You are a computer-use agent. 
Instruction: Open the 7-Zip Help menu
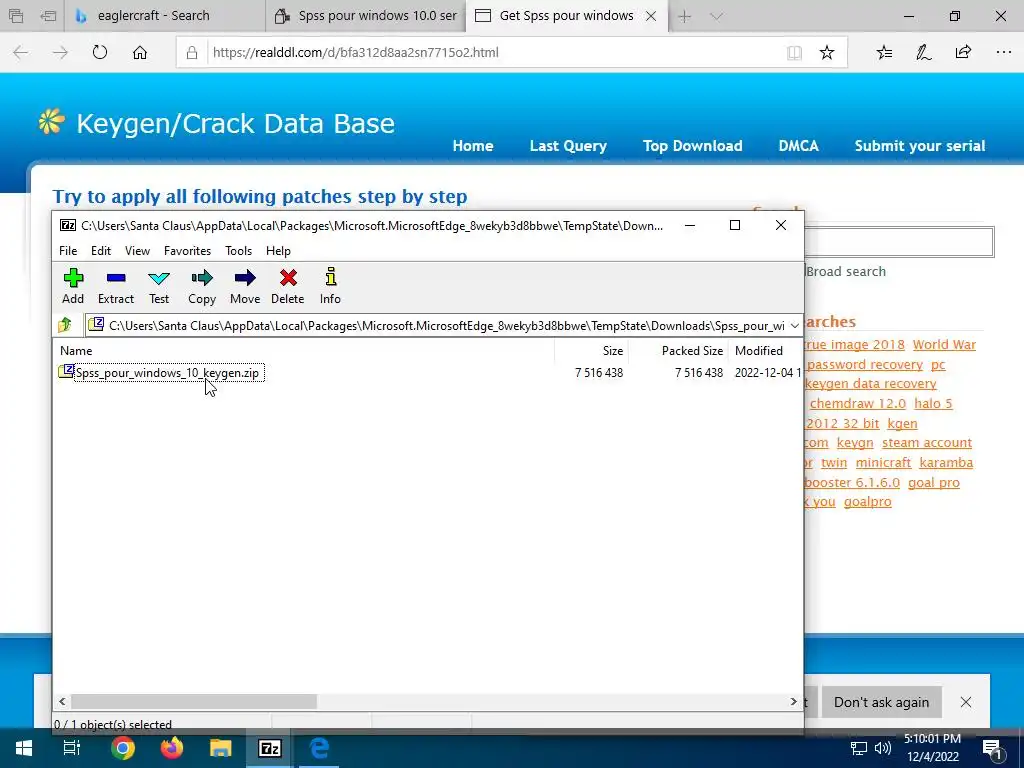(278, 251)
